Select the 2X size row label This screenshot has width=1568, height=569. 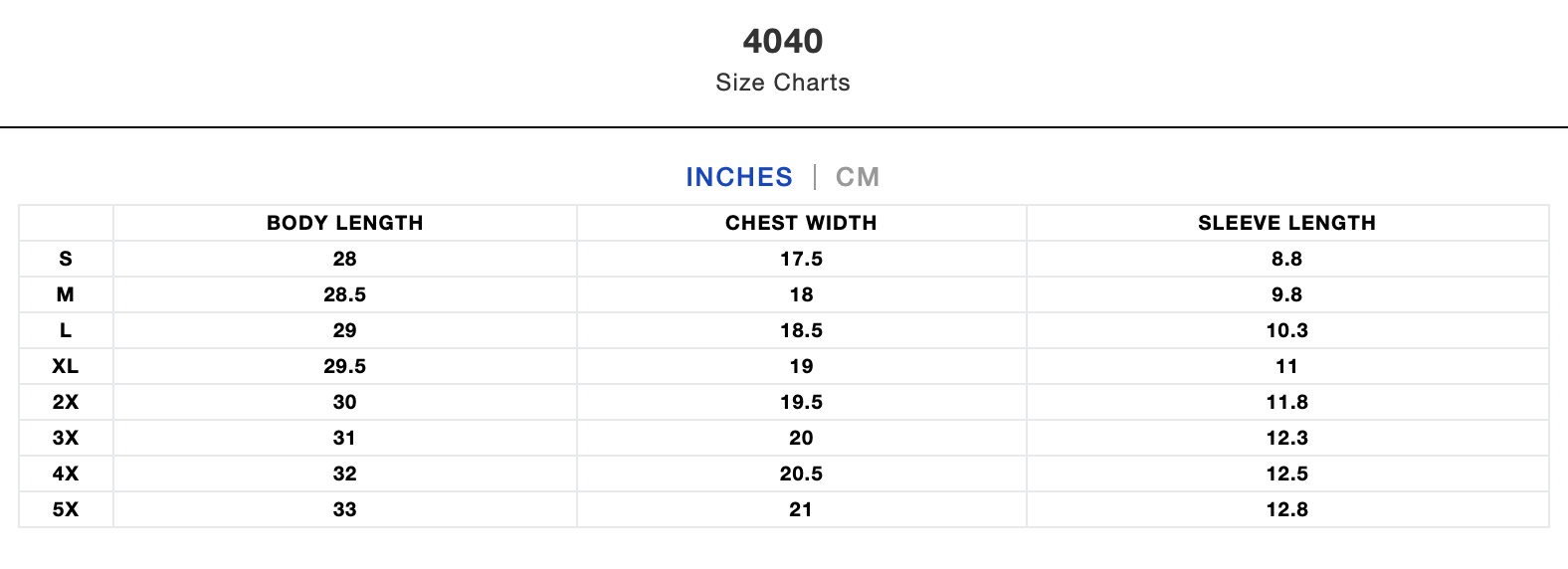click(x=66, y=402)
